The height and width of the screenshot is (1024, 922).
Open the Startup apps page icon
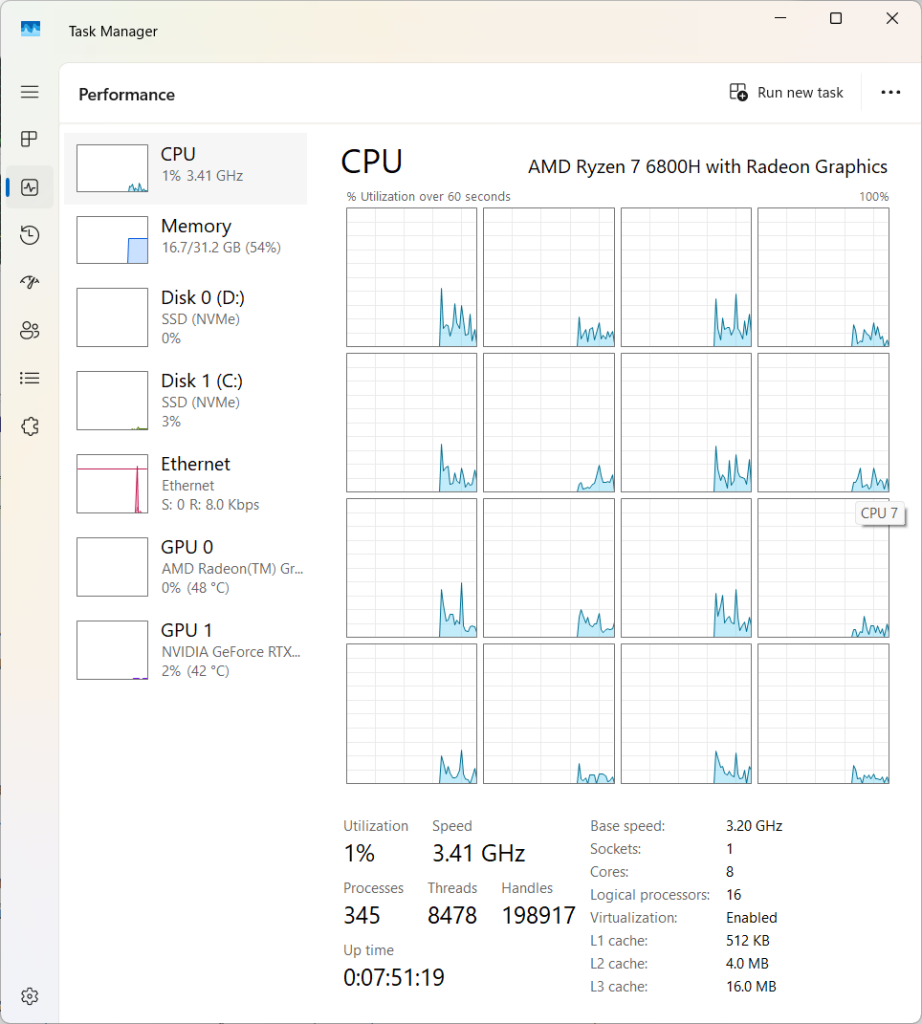coord(30,283)
